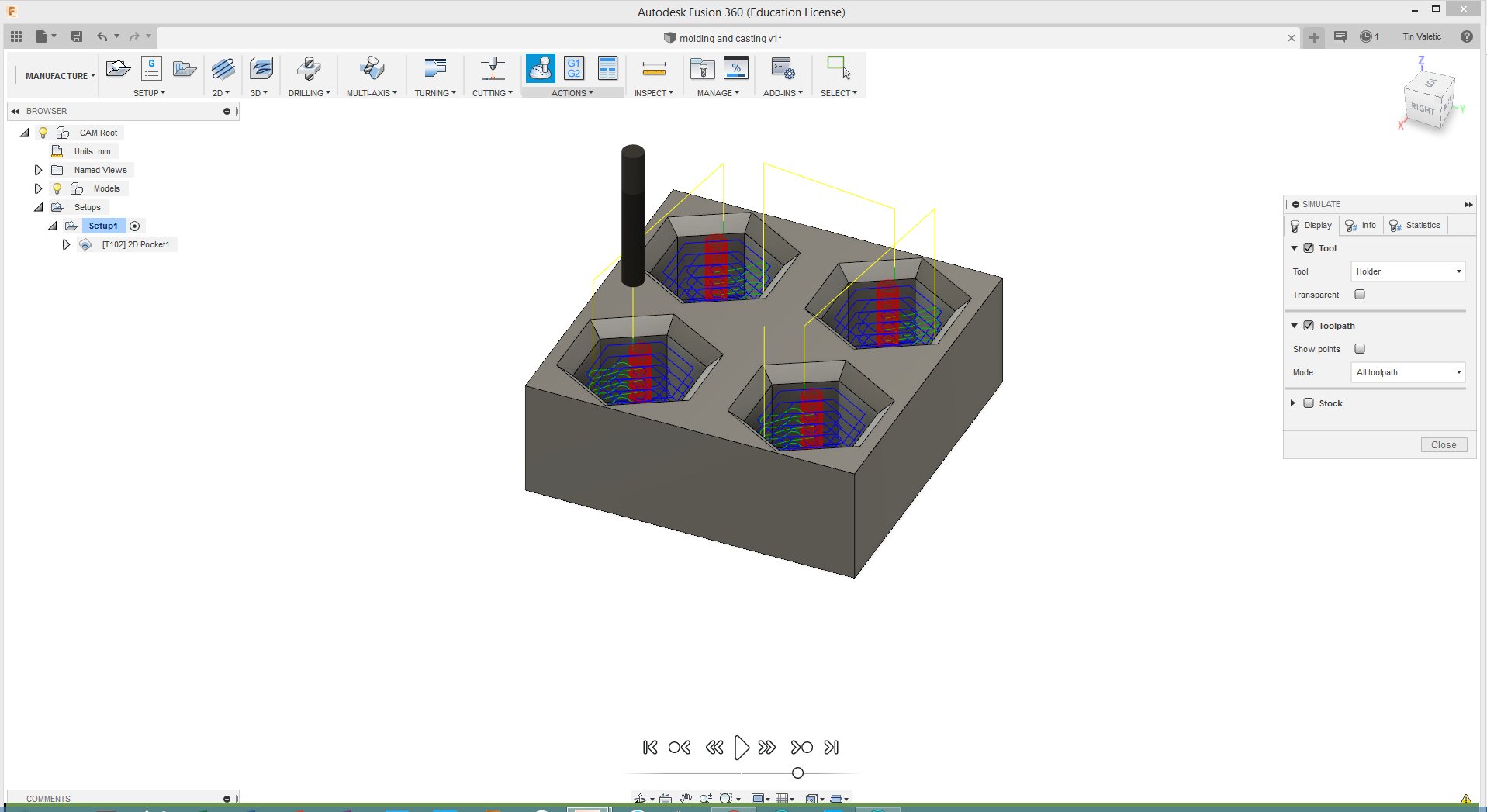Click the Setup Sheet icon
The height and width of the screenshot is (812, 1487).
[607, 68]
